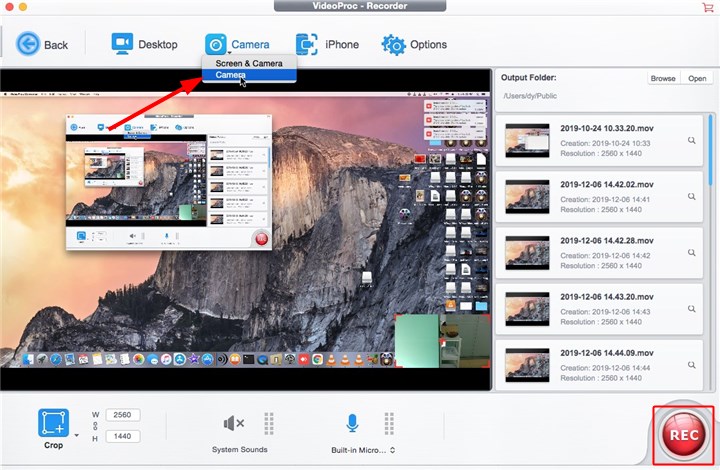Open the shopping cart icon in title bar

[708, 7]
